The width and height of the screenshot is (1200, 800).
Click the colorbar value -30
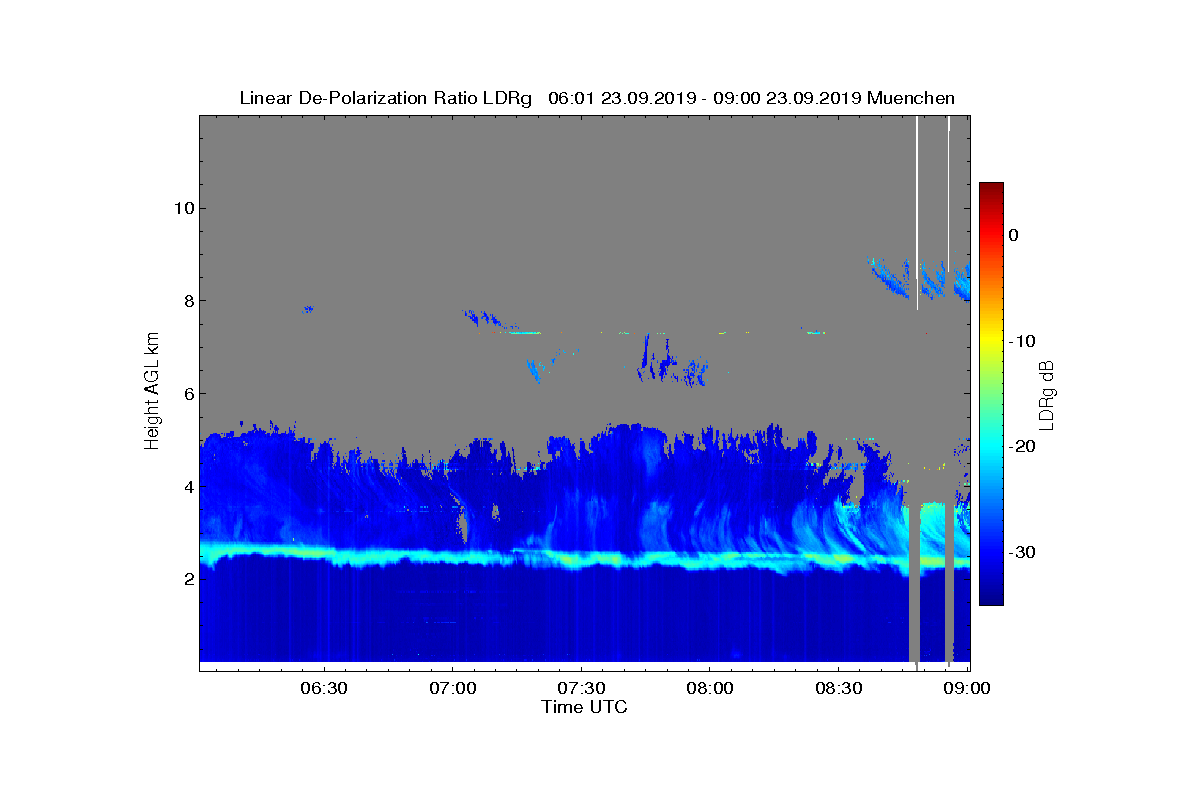[1021, 553]
